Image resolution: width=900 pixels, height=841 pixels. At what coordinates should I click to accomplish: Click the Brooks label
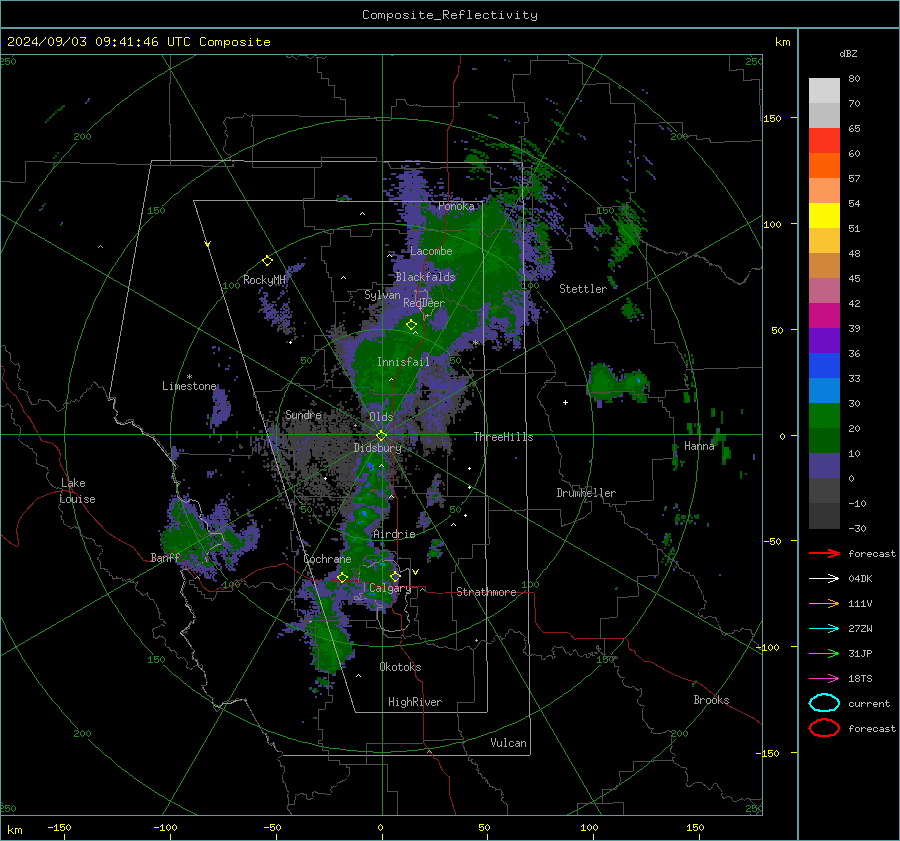click(711, 700)
